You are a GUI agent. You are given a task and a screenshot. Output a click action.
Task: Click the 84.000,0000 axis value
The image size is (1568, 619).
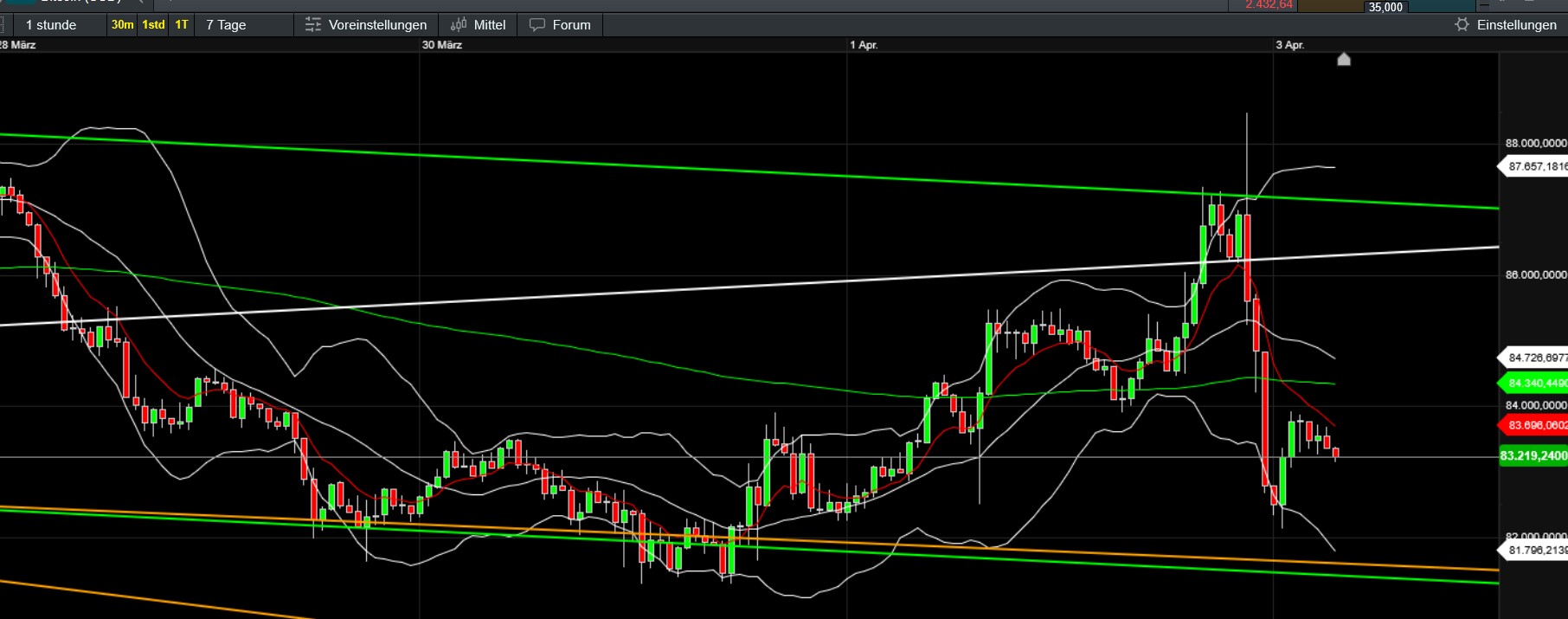click(x=1536, y=405)
